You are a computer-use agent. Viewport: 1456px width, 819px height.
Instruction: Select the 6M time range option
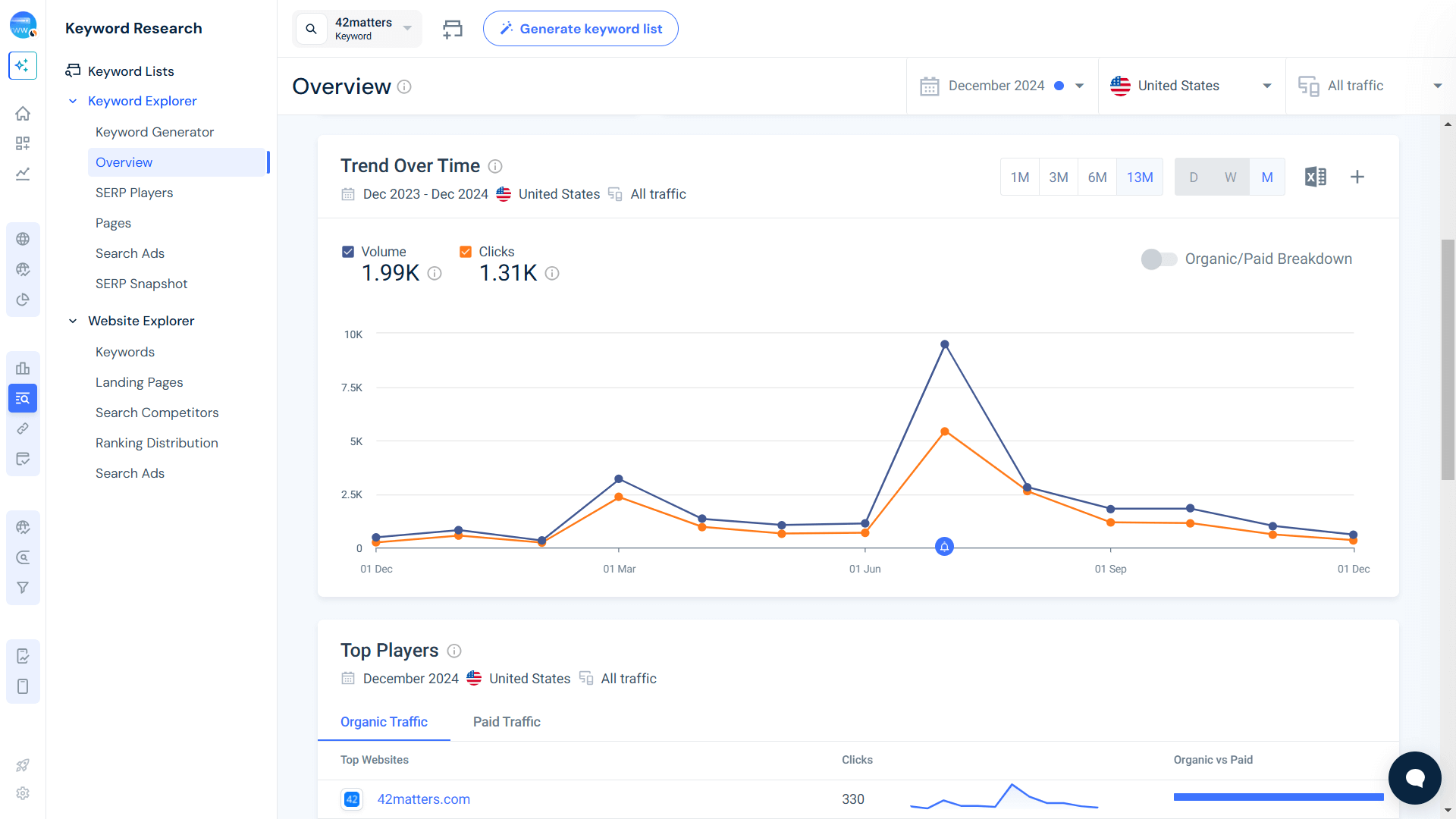(1097, 177)
